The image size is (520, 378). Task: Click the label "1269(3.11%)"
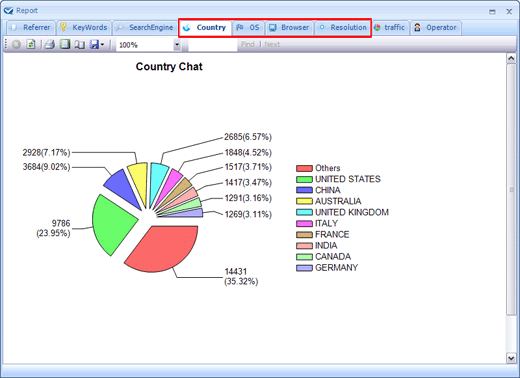click(248, 214)
